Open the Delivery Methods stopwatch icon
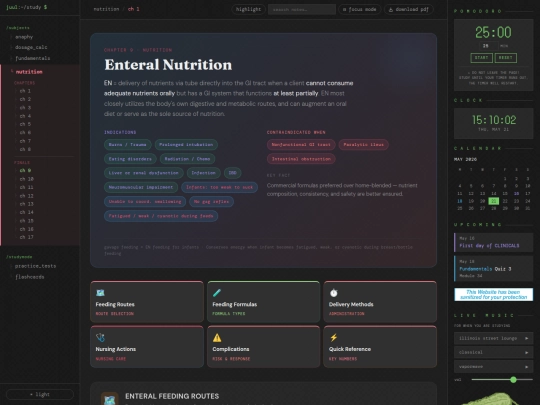The height and width of the screenshot is (405, 540). point(333,293)
